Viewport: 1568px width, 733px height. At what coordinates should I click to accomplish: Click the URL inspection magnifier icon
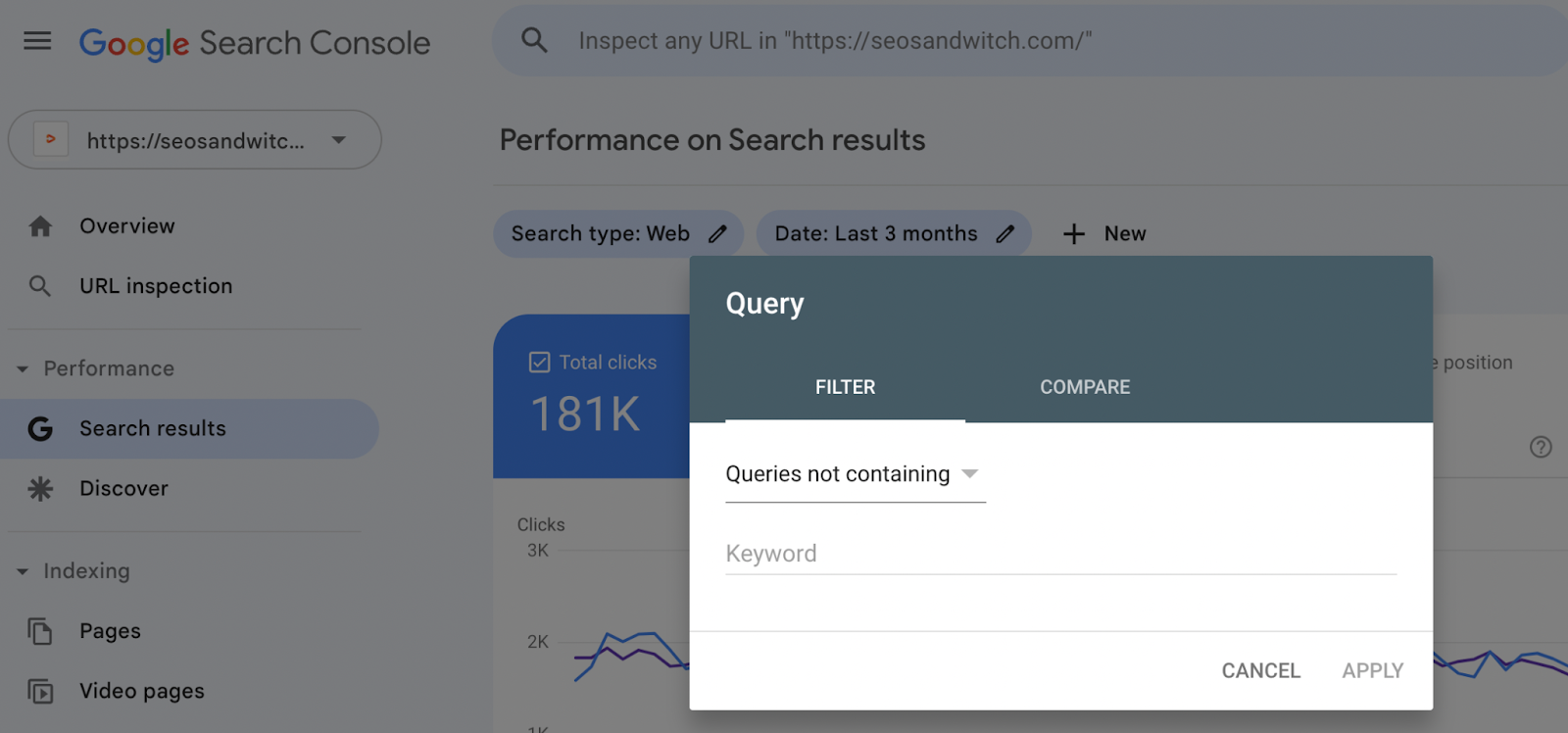pos(40,286)
